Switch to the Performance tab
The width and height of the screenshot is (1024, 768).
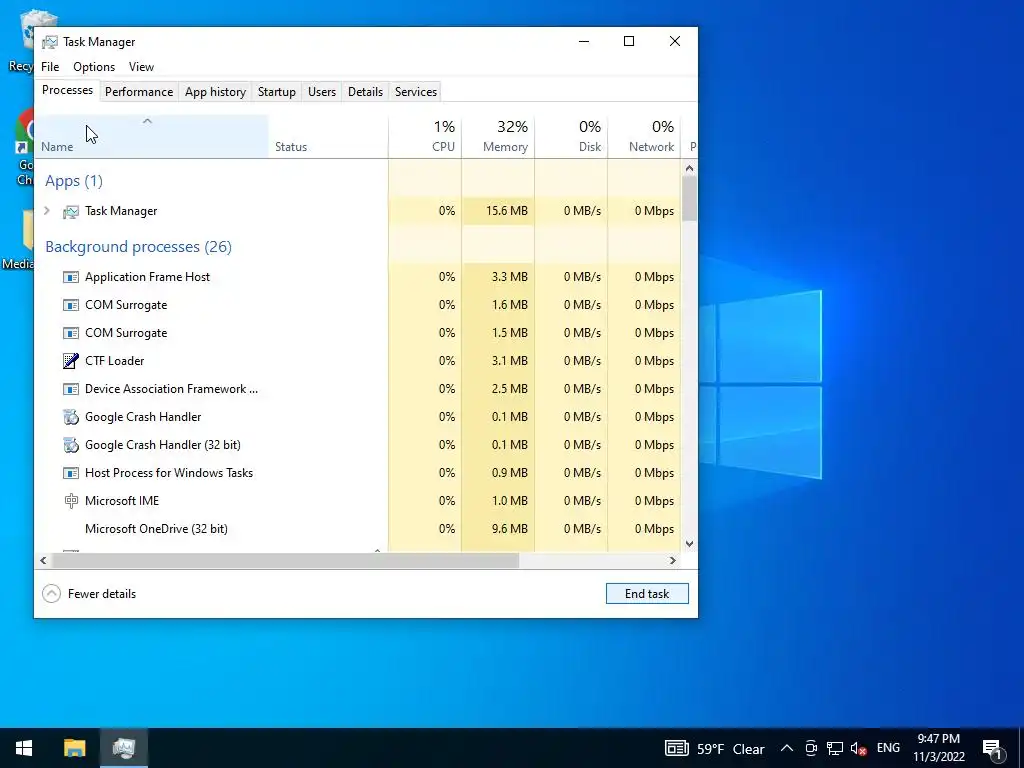139,92
